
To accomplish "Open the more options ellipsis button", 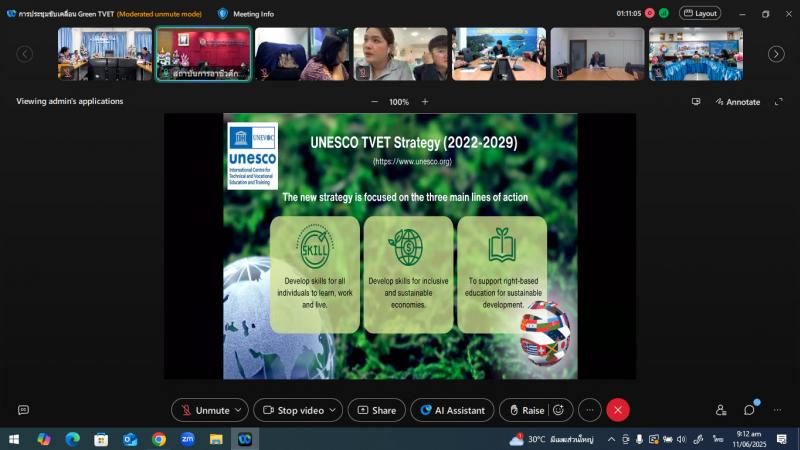I will tap(590, 410).
